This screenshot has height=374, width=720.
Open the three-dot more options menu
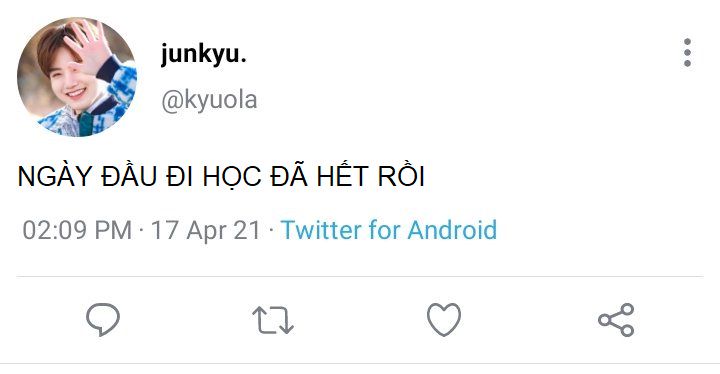point(687,53)
